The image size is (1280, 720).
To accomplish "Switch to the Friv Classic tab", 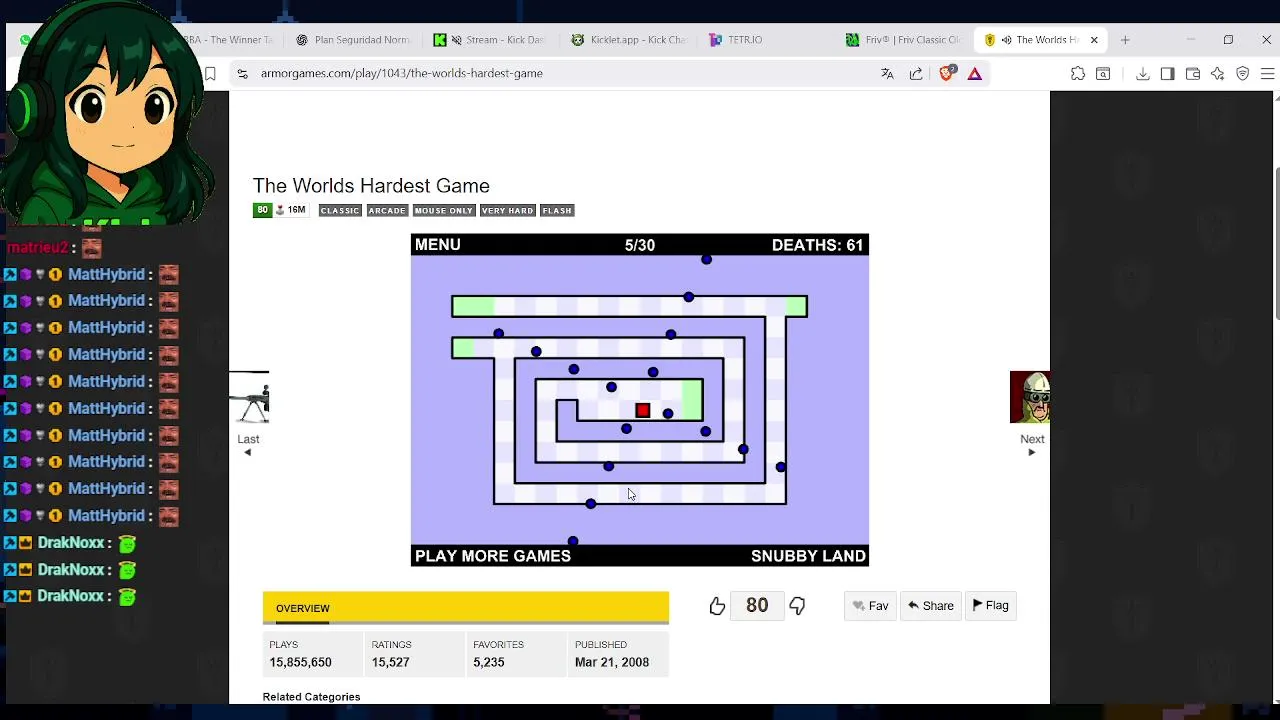I will [x=904, y=40].
